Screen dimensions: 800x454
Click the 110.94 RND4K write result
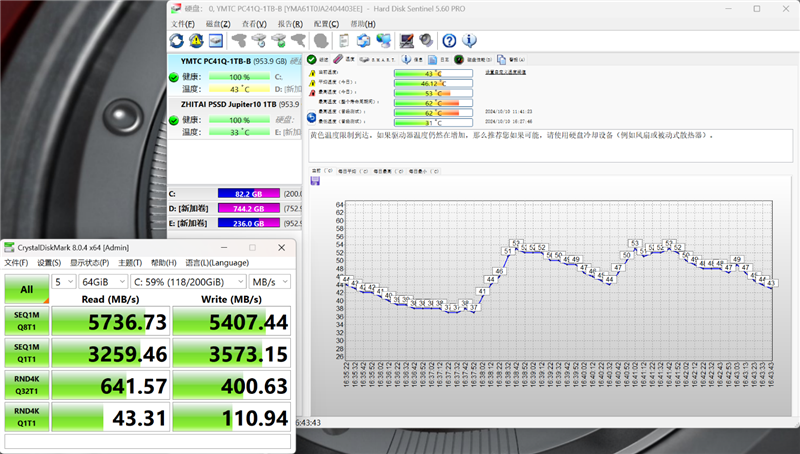[x=232, y=417]
